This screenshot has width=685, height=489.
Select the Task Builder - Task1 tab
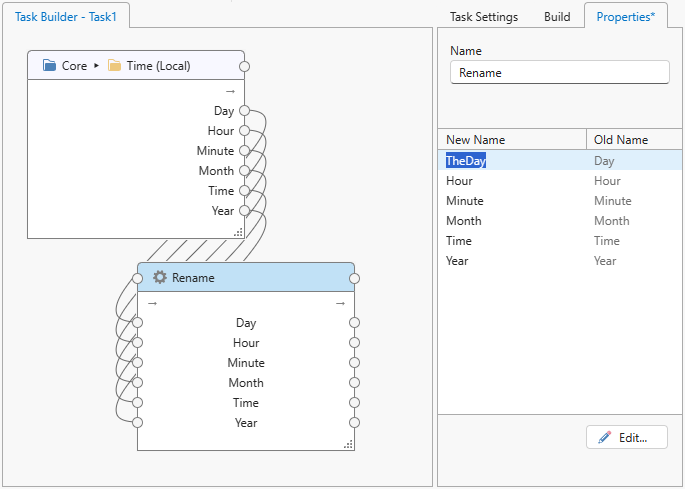pyautogui.click(x=65, y=17)
